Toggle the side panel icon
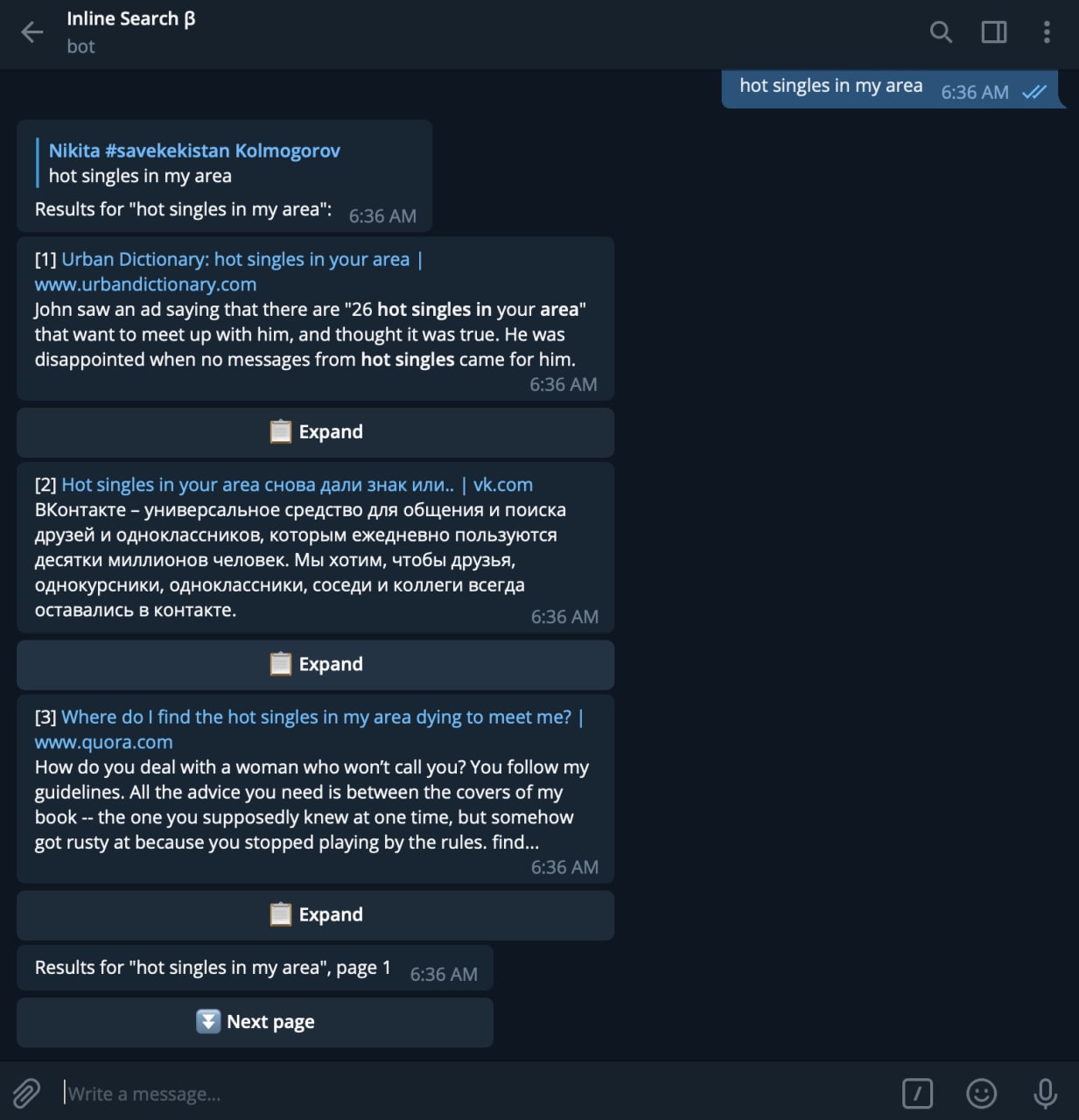The width and height of the screenshot is (1079, 1120). click(x=994, y=32)
